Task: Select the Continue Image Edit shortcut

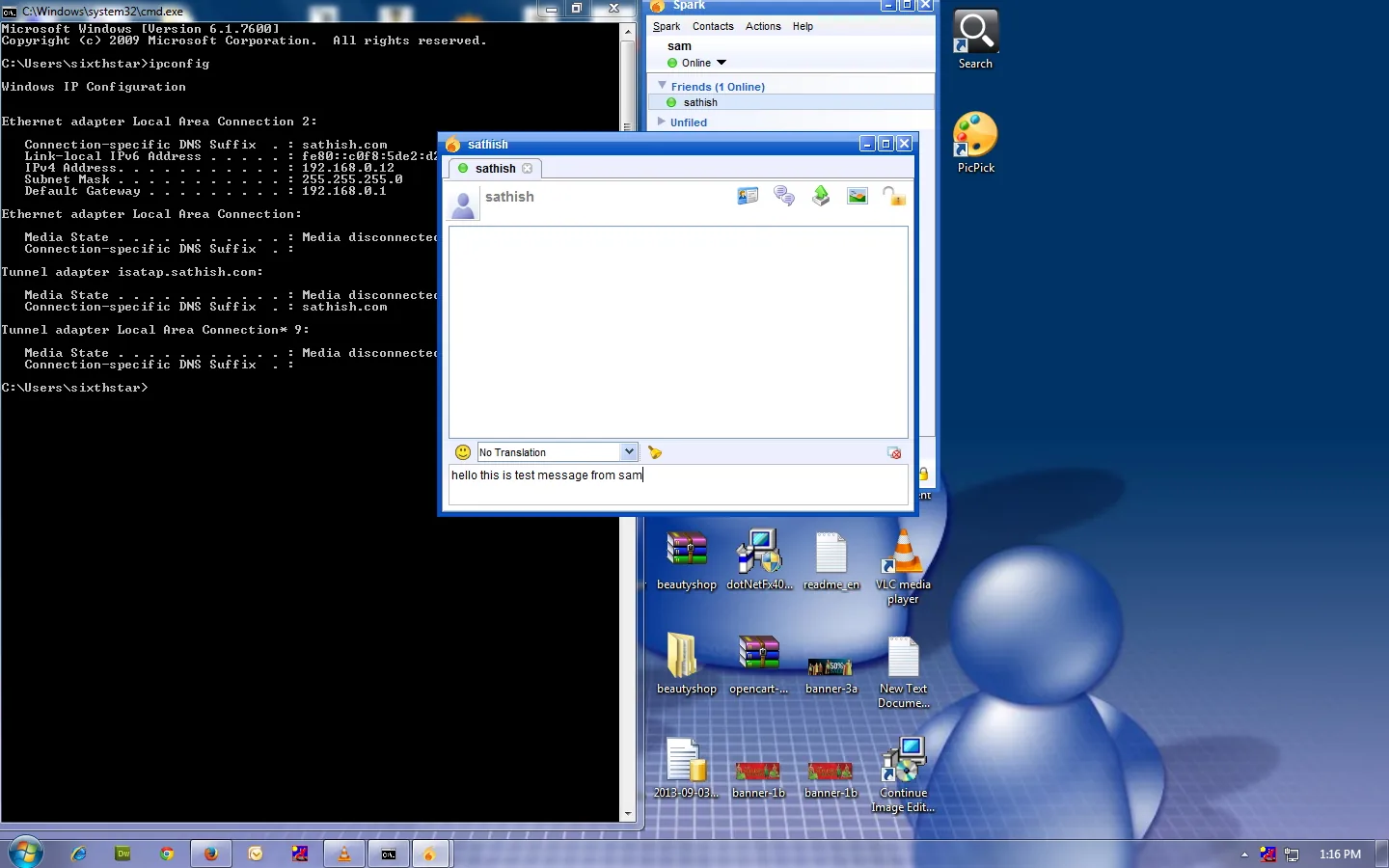Action: 904,775
